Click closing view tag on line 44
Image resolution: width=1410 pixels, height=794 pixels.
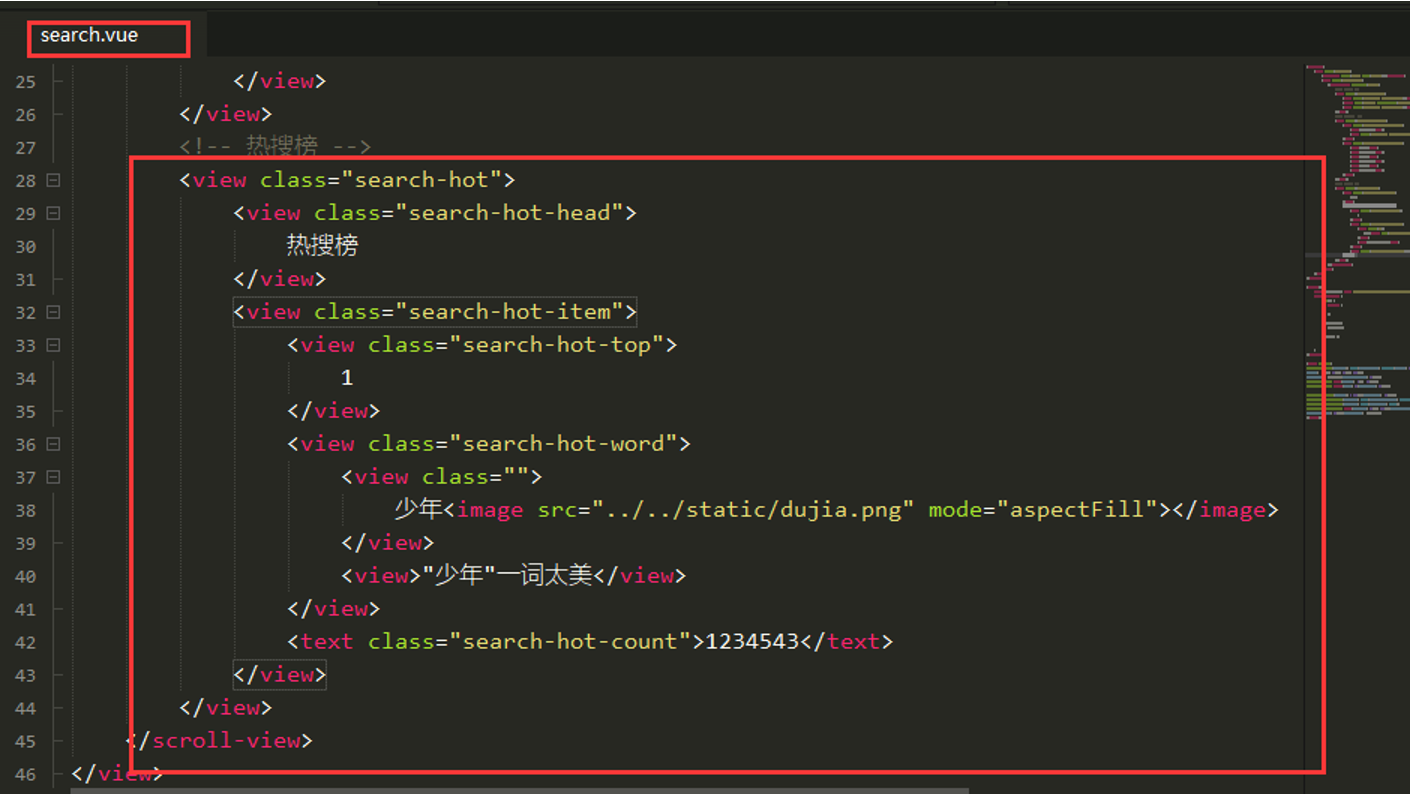(x=226, y=708)
